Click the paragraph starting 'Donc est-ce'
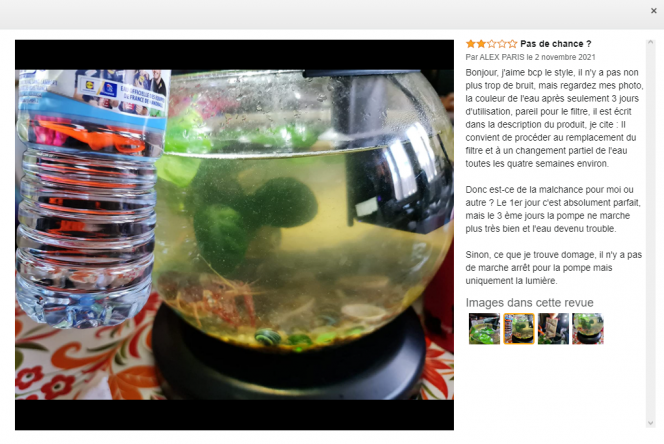This screenshot has height=444, width=664. tap(553, 209)
